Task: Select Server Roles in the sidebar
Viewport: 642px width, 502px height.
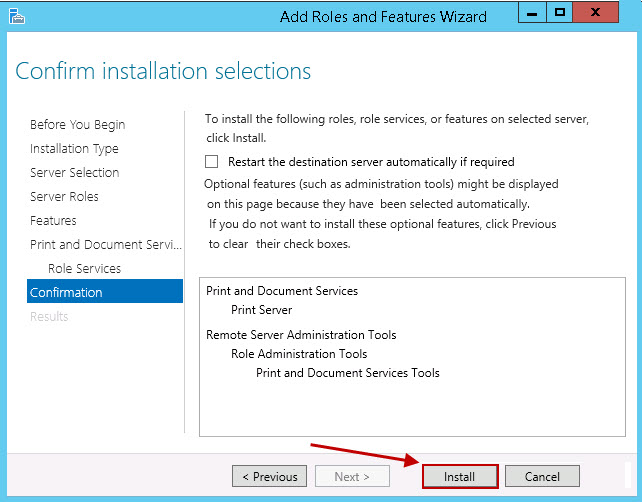Action: [64, 196]
